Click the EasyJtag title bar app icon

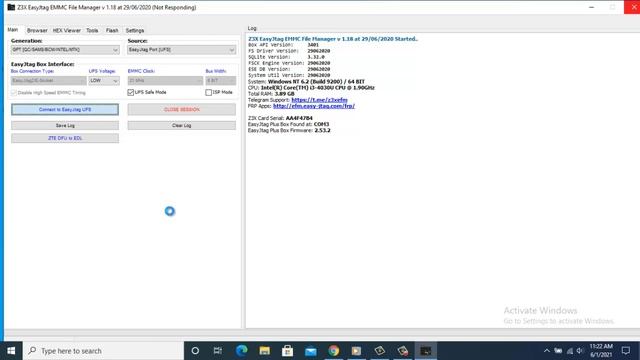coord(11,7)
